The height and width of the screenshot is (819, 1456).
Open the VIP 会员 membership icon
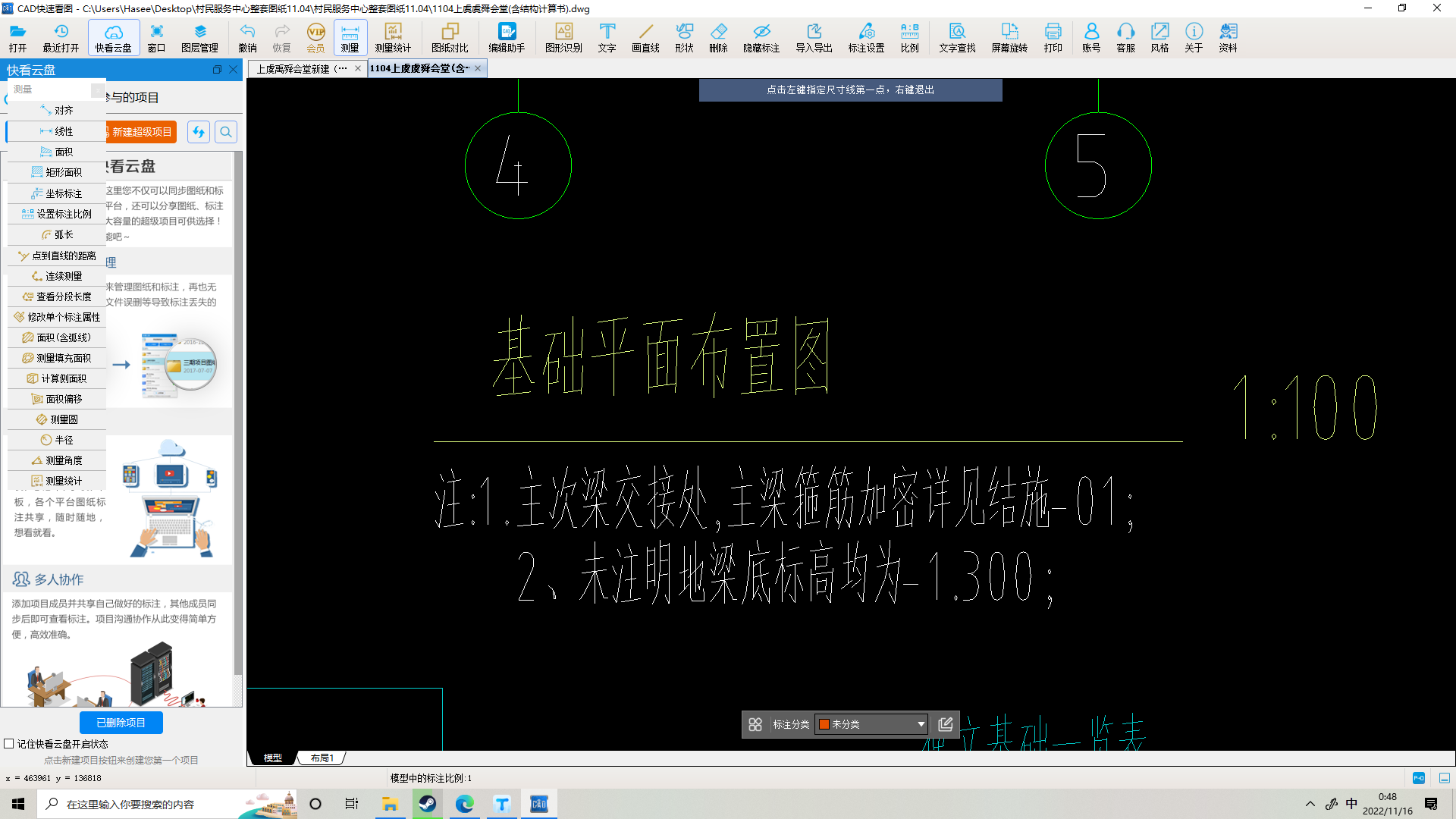315,37
